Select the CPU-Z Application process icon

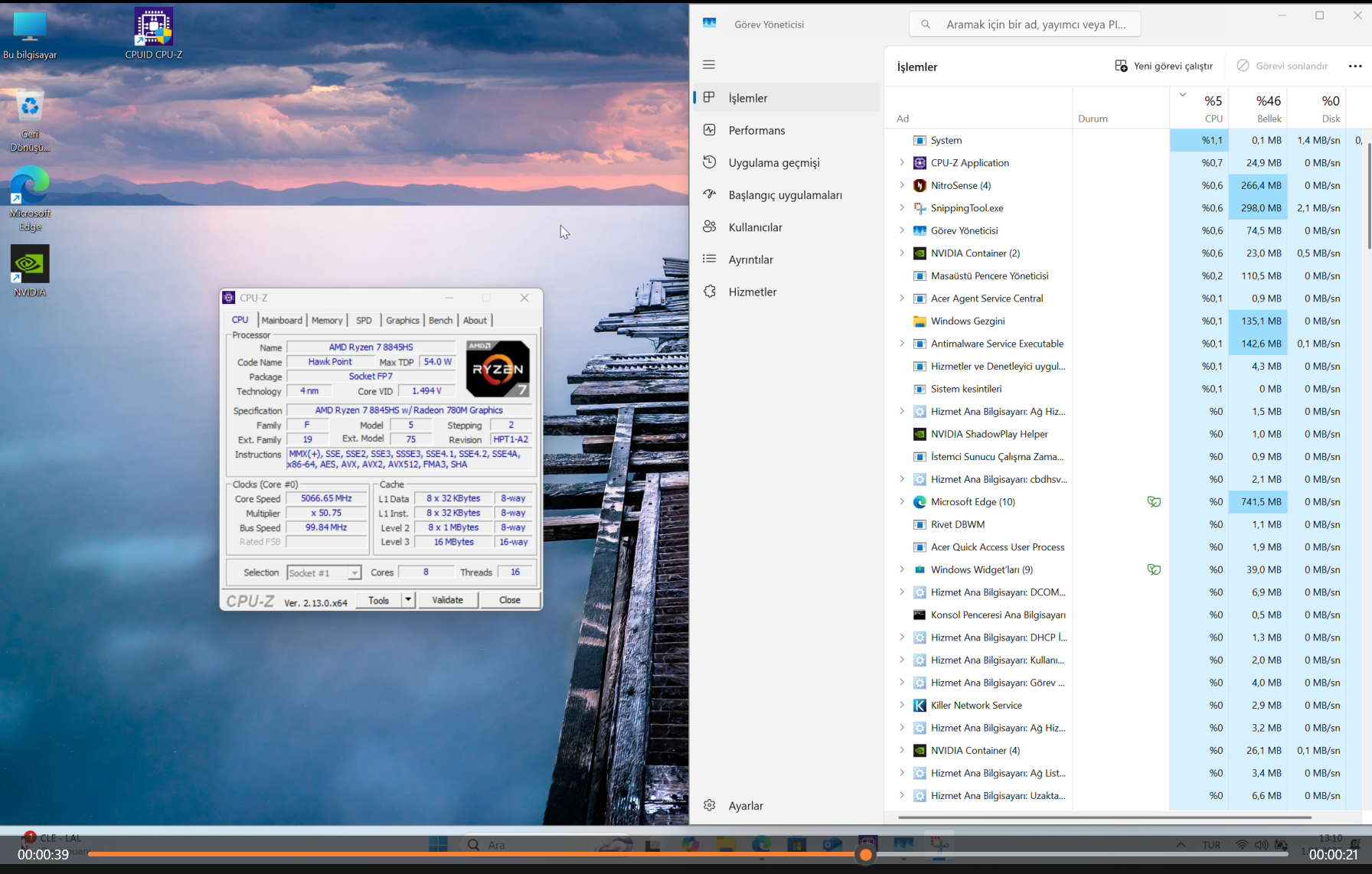(920, 163)
